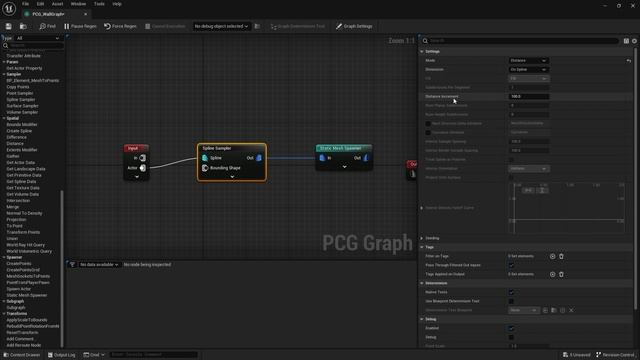Collapse the Spawner category in palette
This screenshot has width=640, height=360.
point(4,258)
